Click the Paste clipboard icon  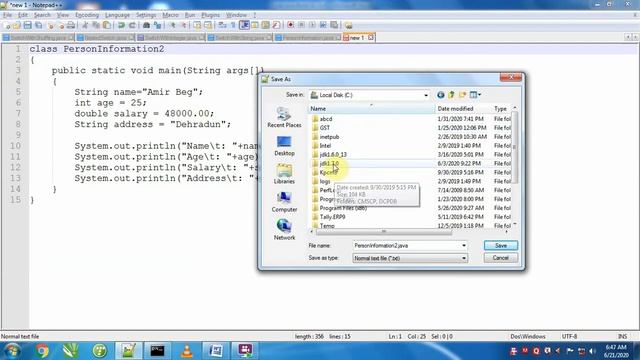(107, 25)
